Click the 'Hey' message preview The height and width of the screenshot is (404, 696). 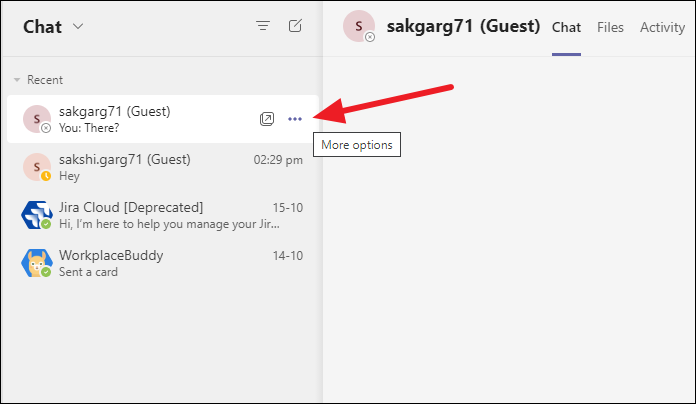point(69,176)
